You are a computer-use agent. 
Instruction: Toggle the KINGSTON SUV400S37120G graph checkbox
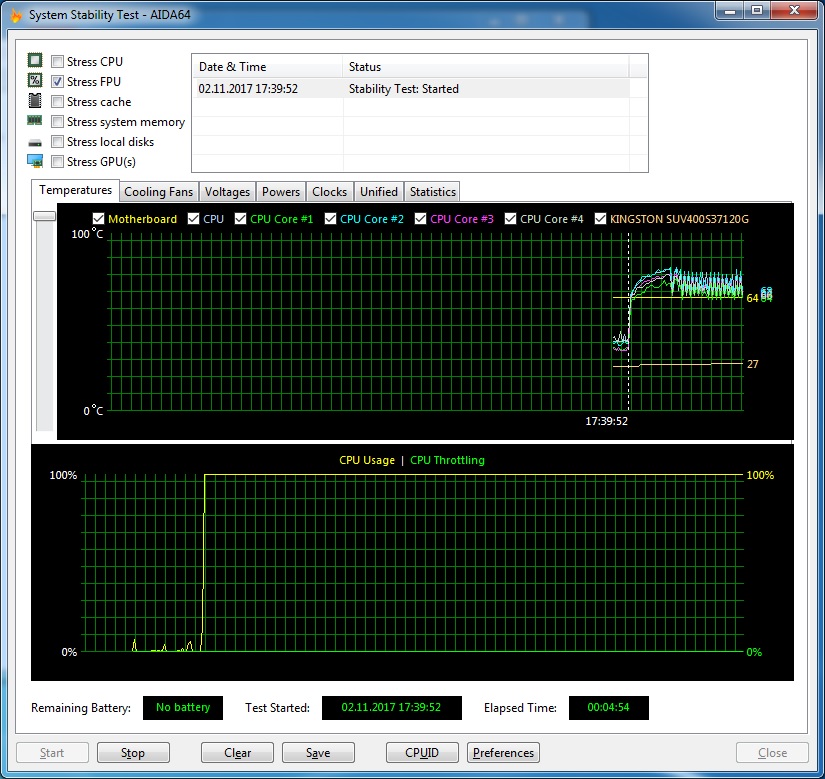click(600, 219)
